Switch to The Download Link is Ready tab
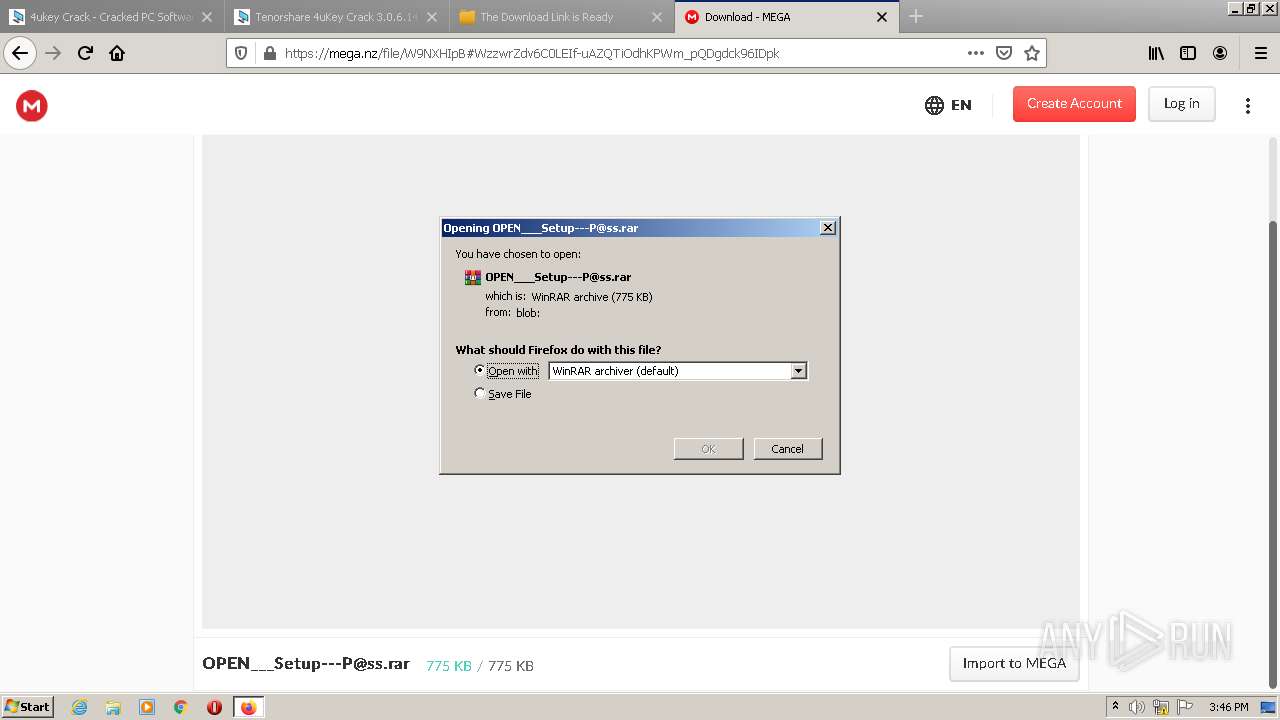Image resolution: width=1280 pixels, height=720 pixels. (560, 17)
